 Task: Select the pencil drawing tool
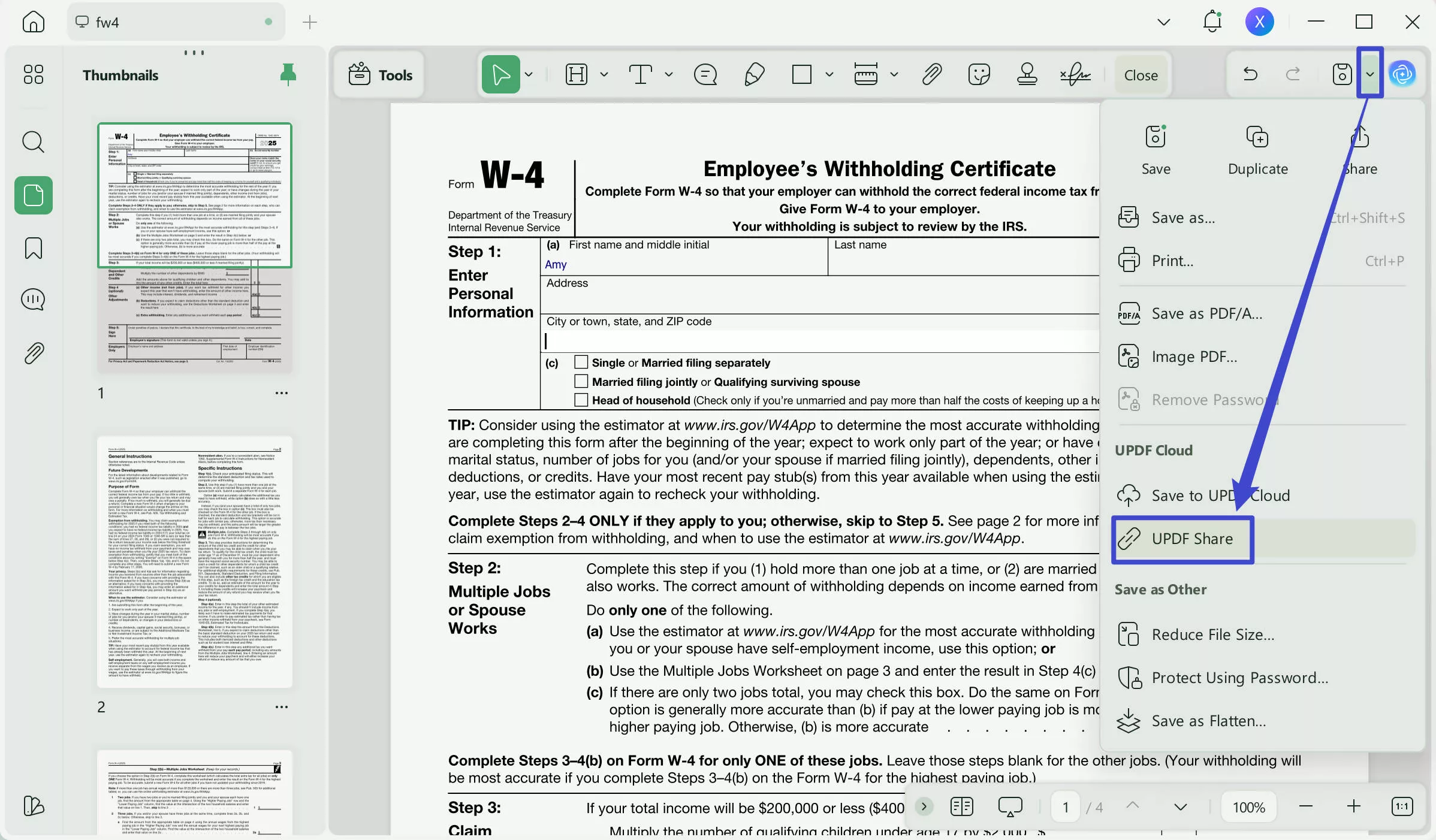coord(754,75)
